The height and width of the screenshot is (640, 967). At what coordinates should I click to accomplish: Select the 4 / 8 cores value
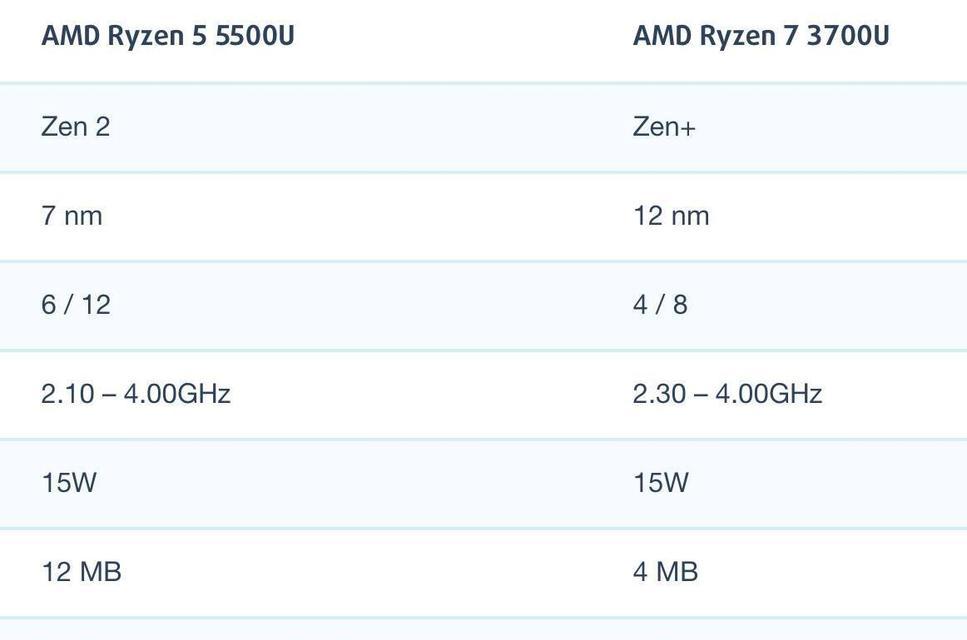click(660, 305)
